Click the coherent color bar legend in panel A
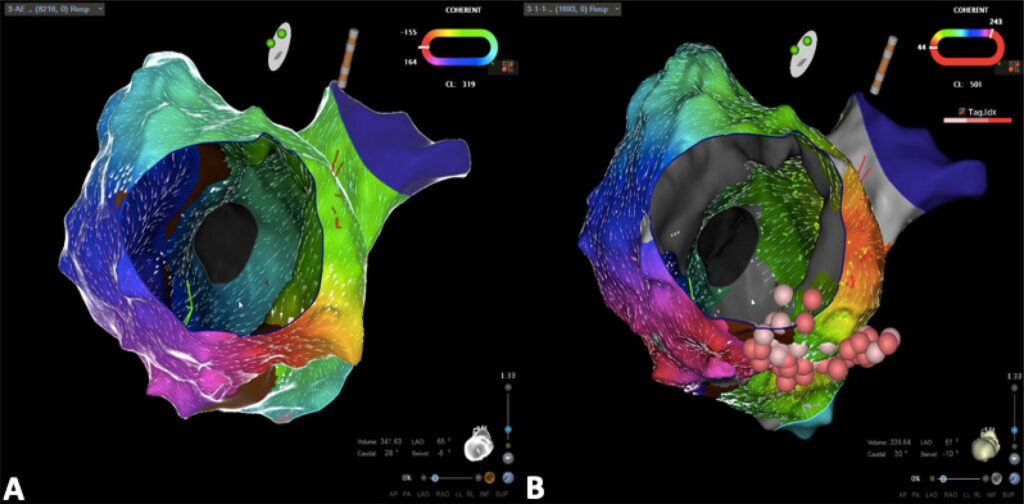 tap(460, 48)
